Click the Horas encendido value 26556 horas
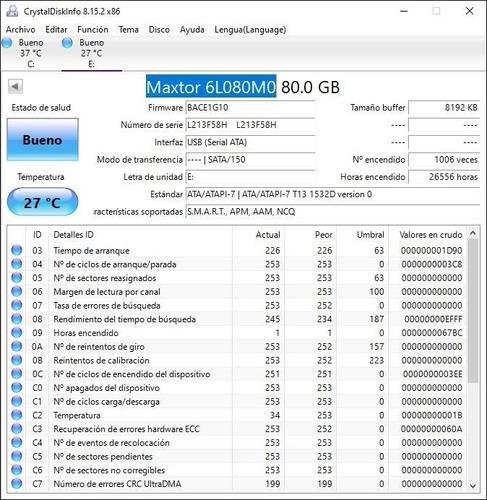487x500 pixels. click(x=444, y=177)
